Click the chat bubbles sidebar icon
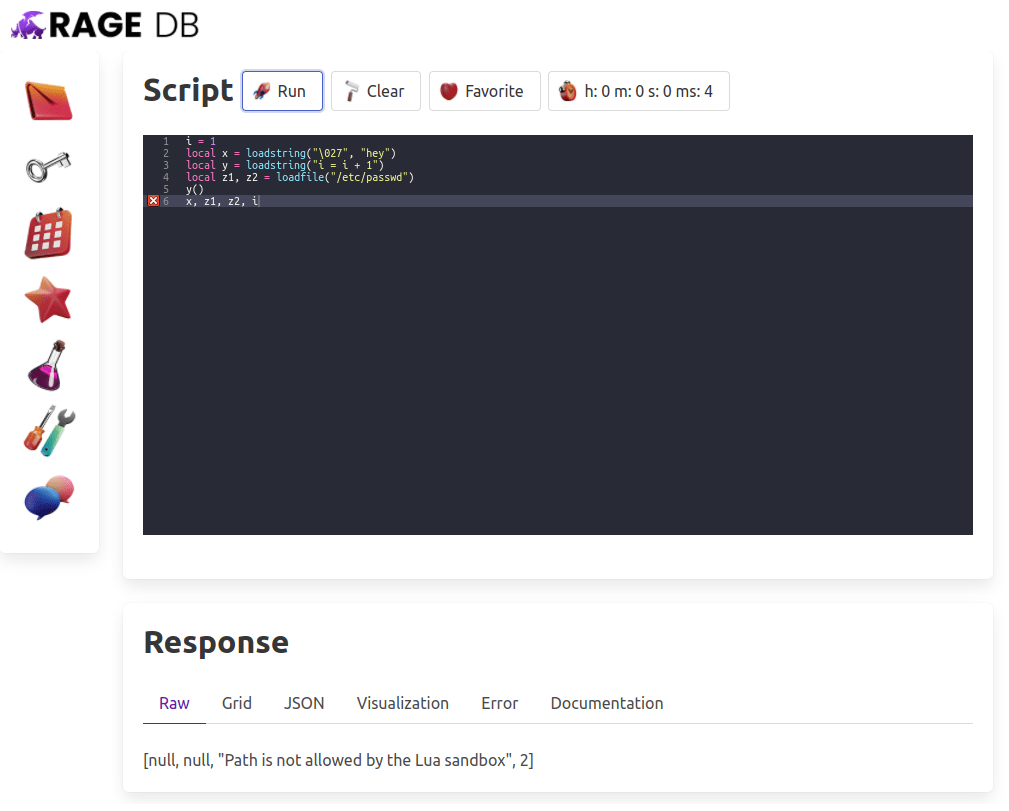This screenshot has width=1009, height=811. [49, 497]
